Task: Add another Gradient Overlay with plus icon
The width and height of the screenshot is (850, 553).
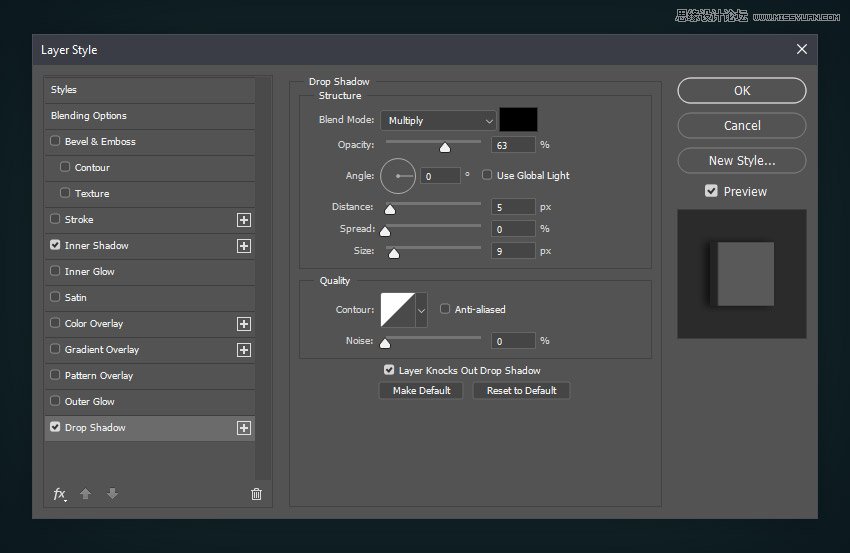Action: point(243,350)
